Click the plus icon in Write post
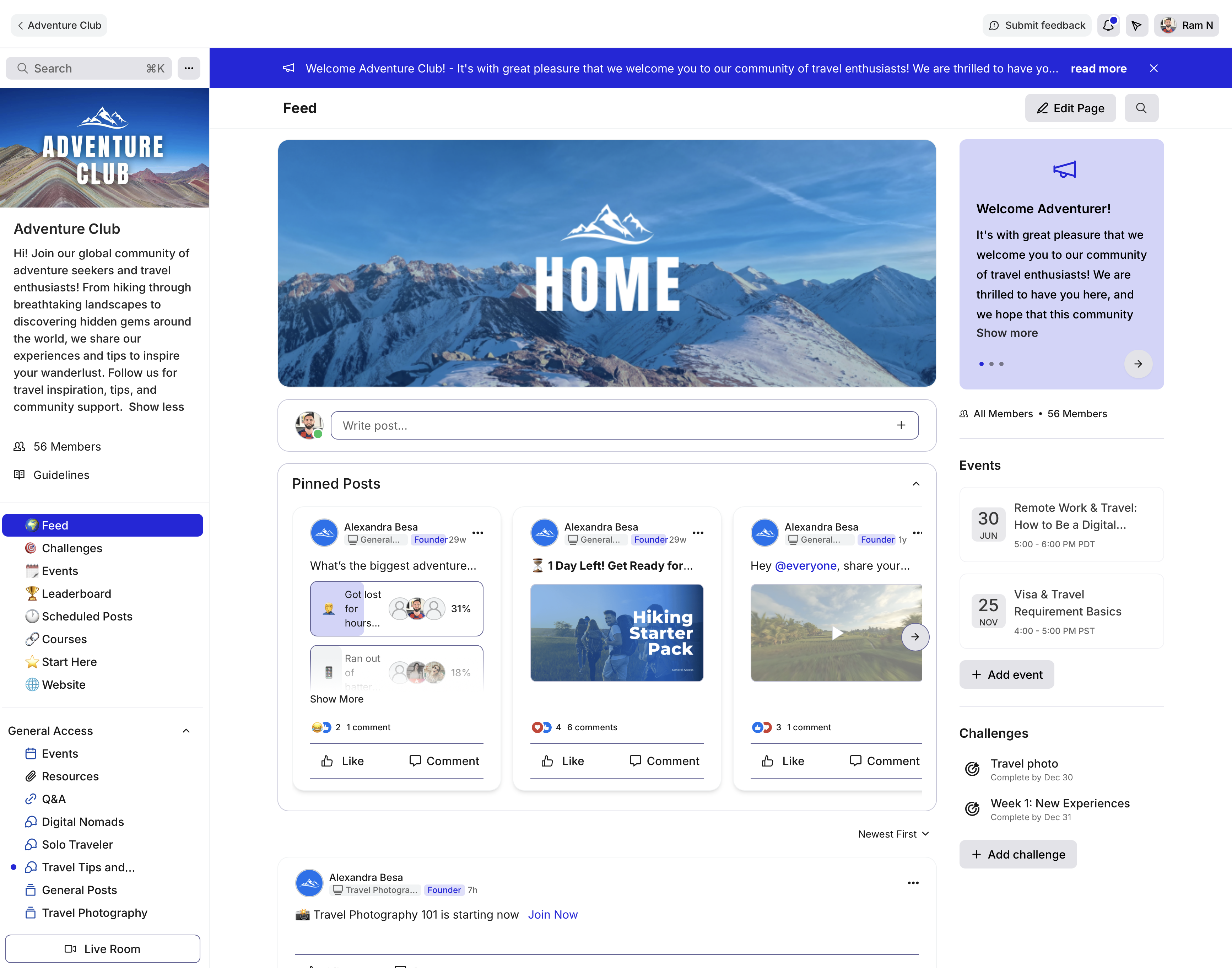 coord(901,425)
